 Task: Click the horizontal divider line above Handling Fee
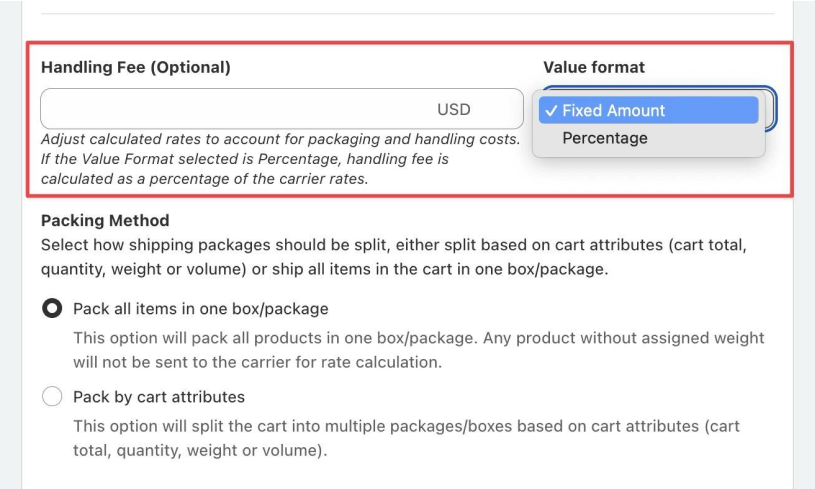(407, 14)
